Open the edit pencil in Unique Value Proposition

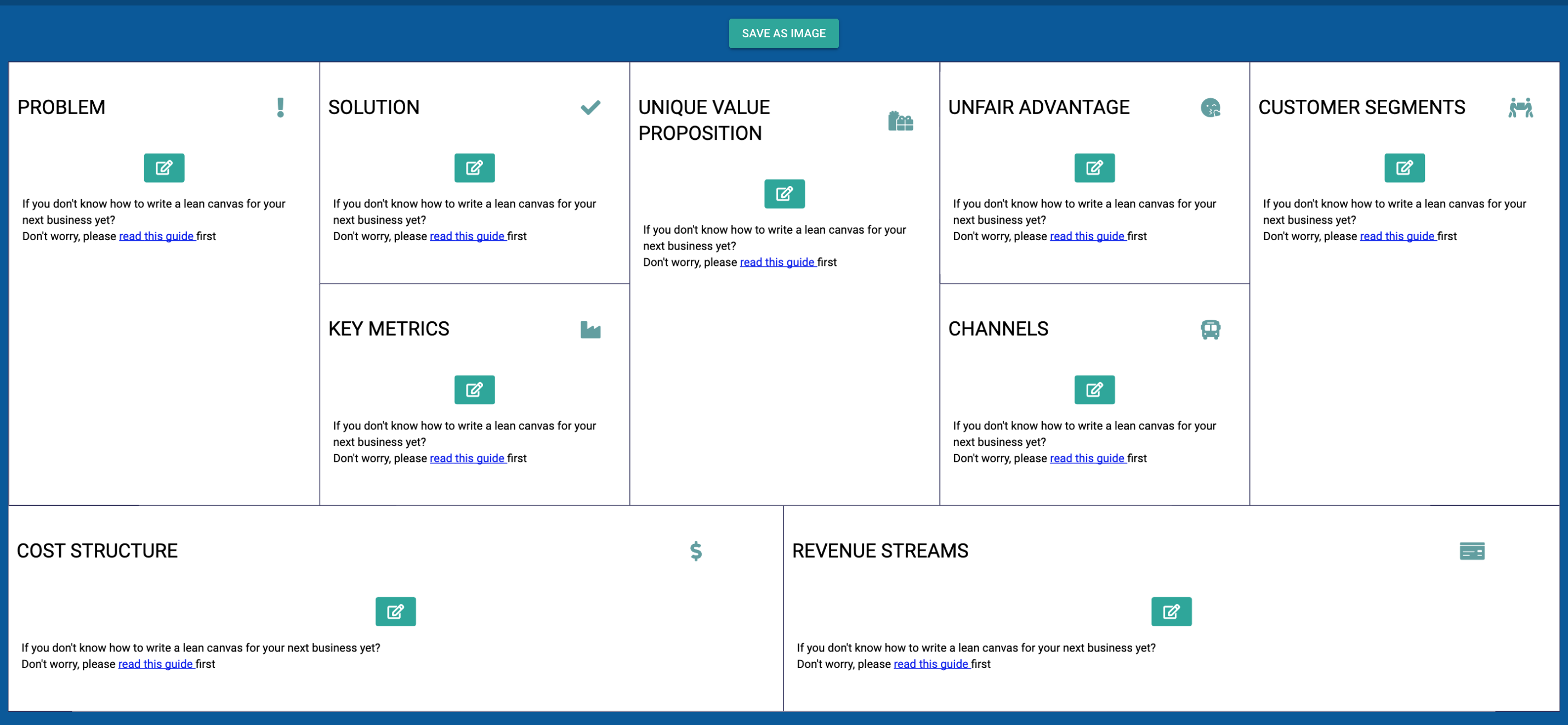784,194
